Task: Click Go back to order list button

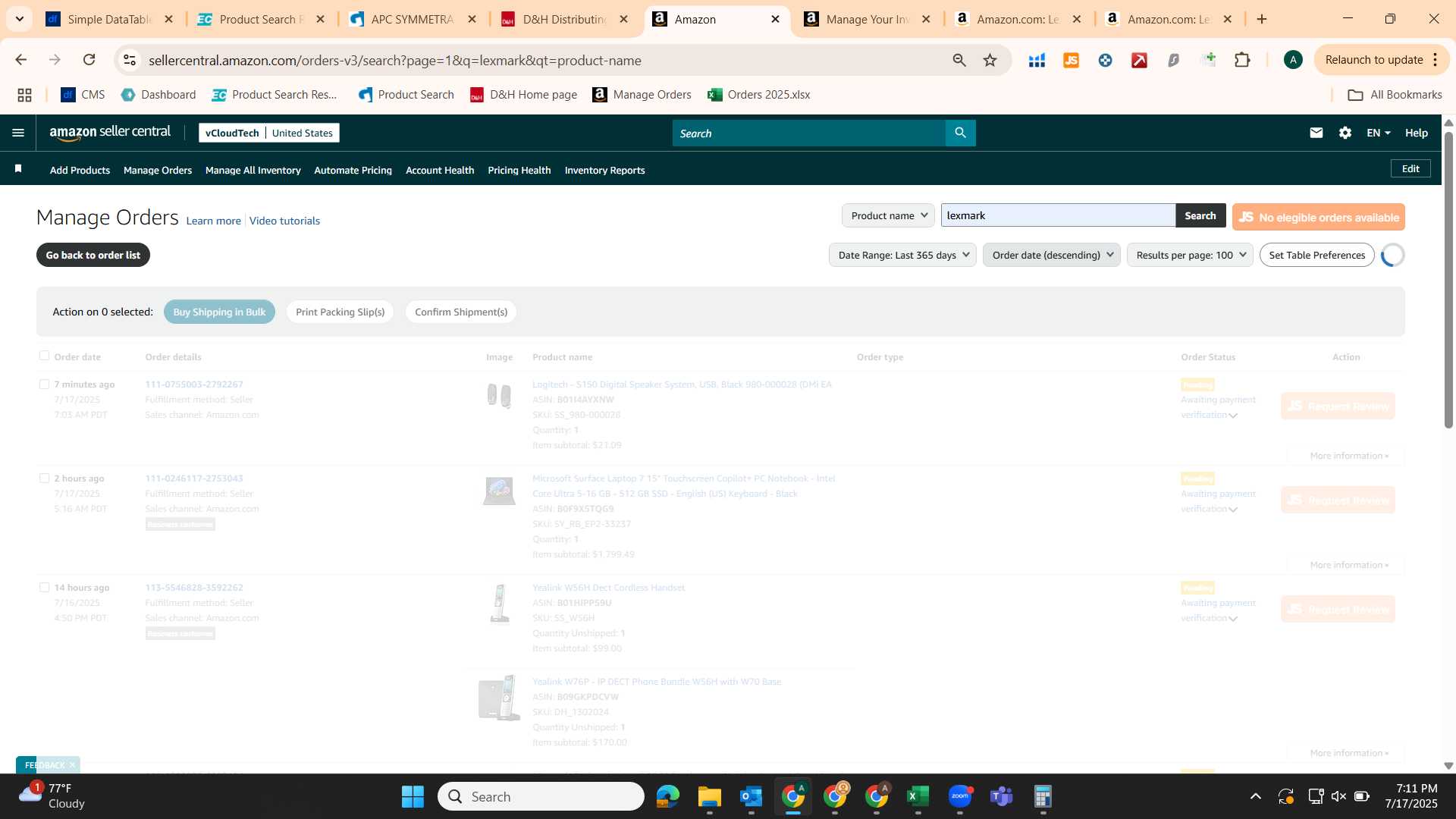Action: 93,255
